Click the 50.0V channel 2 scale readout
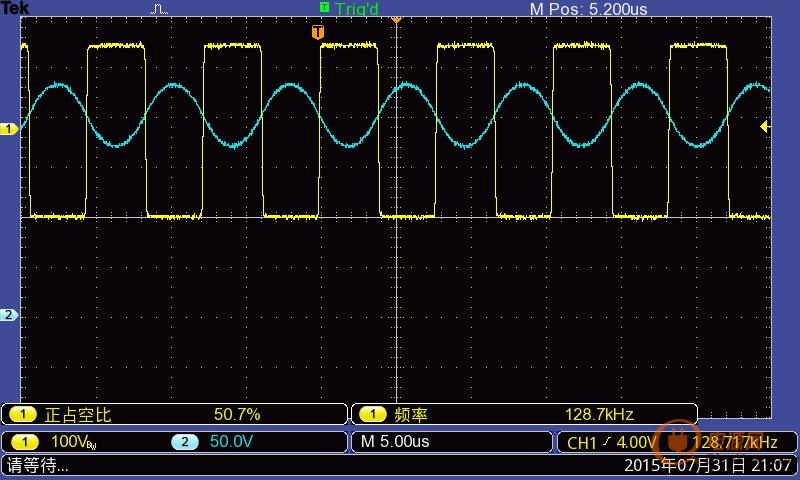800x480 pixels. [231, 441]
